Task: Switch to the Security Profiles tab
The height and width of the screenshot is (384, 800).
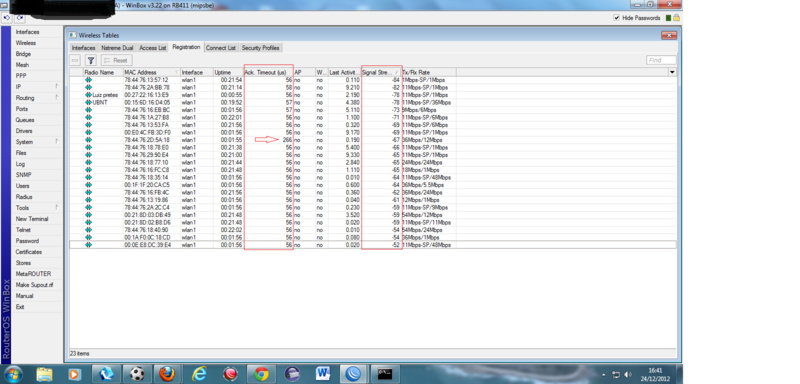Action: click(x=260, y=47)
